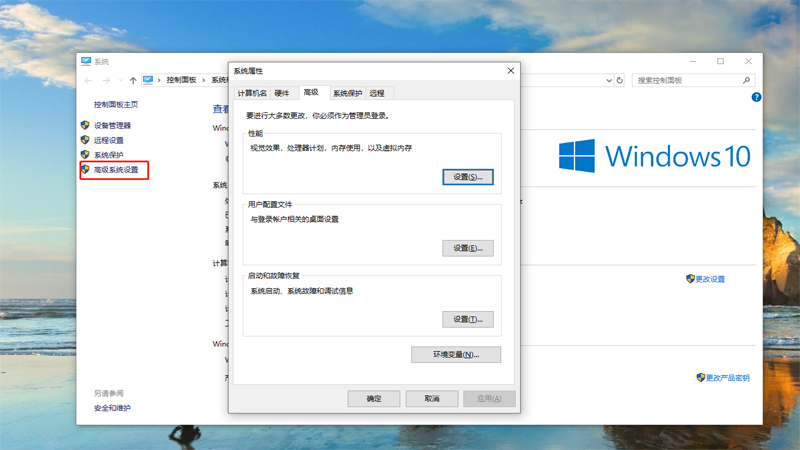The image size is (800, 450).
Task: Click the Windows 10 logo
Action: tap(654, 156)
